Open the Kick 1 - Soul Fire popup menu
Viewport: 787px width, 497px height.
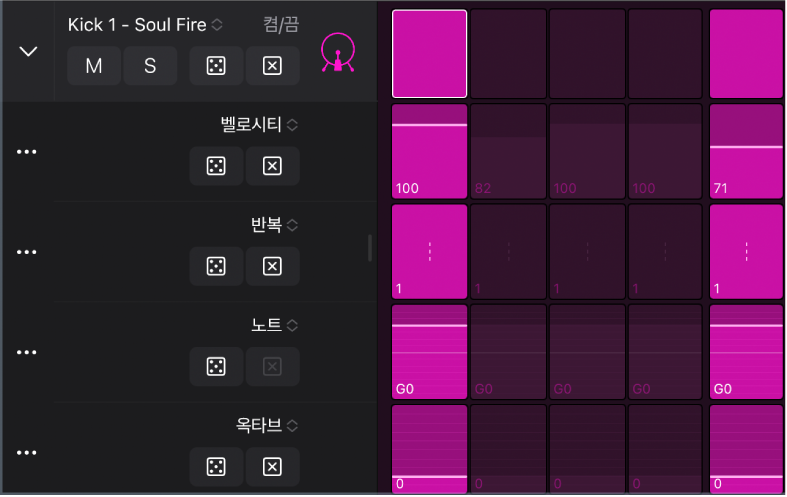coord(146,25)
